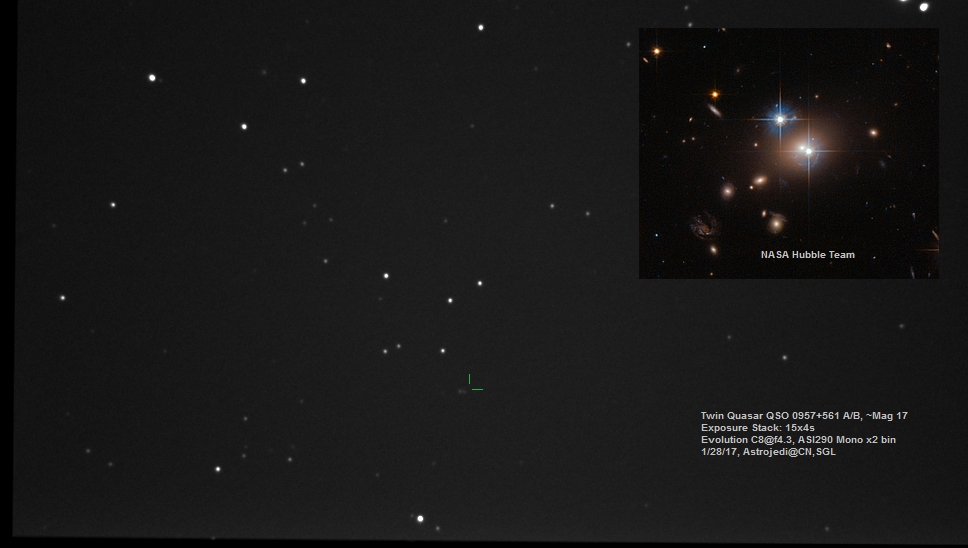Image resolution: width=968 pixels, height=548 pixels.
Task: Click the faint quasar smudge beside the green marker
Action: [x=461, y=391]
